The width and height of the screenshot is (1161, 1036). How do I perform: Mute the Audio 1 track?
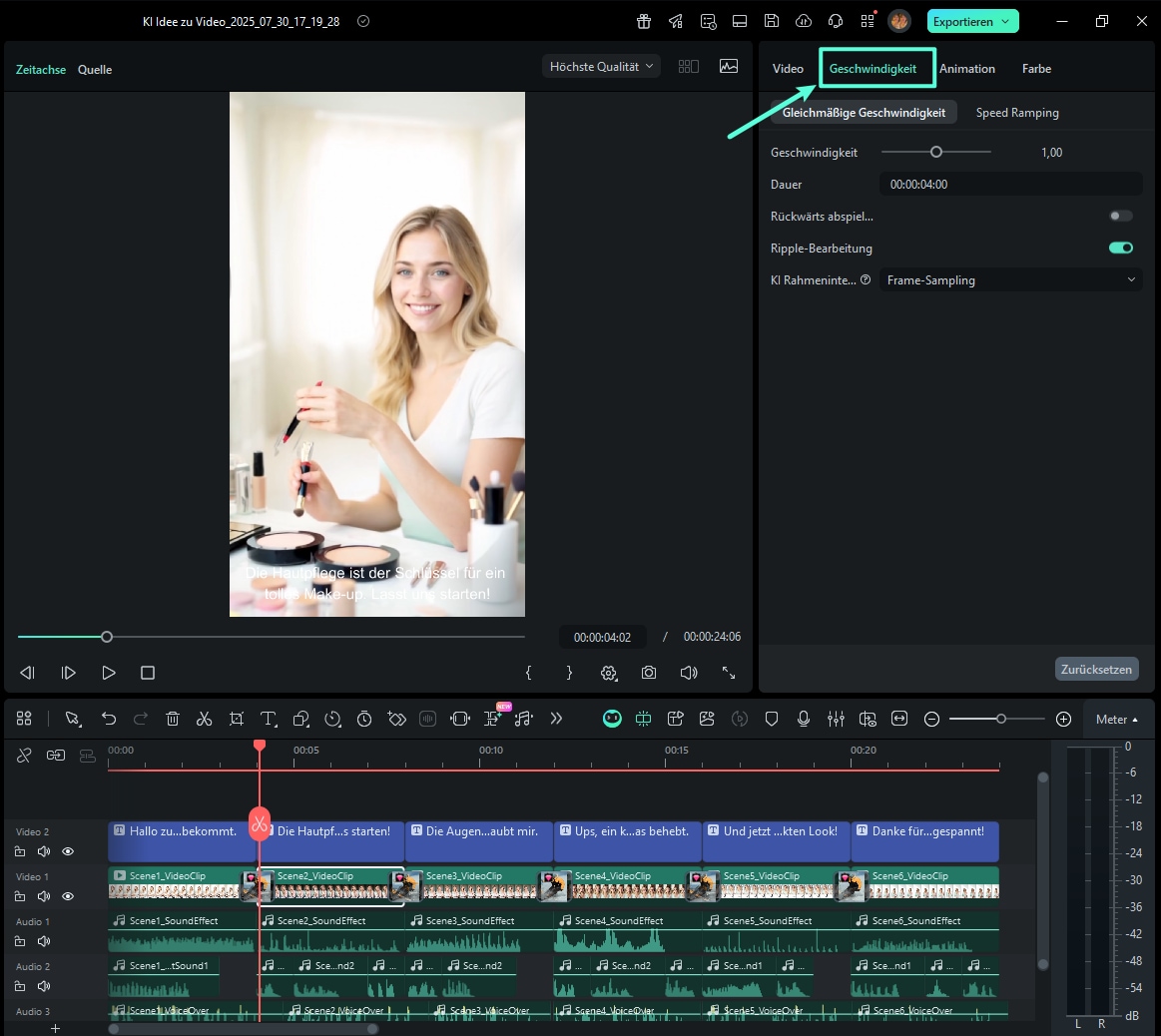(x=43, y=941)
